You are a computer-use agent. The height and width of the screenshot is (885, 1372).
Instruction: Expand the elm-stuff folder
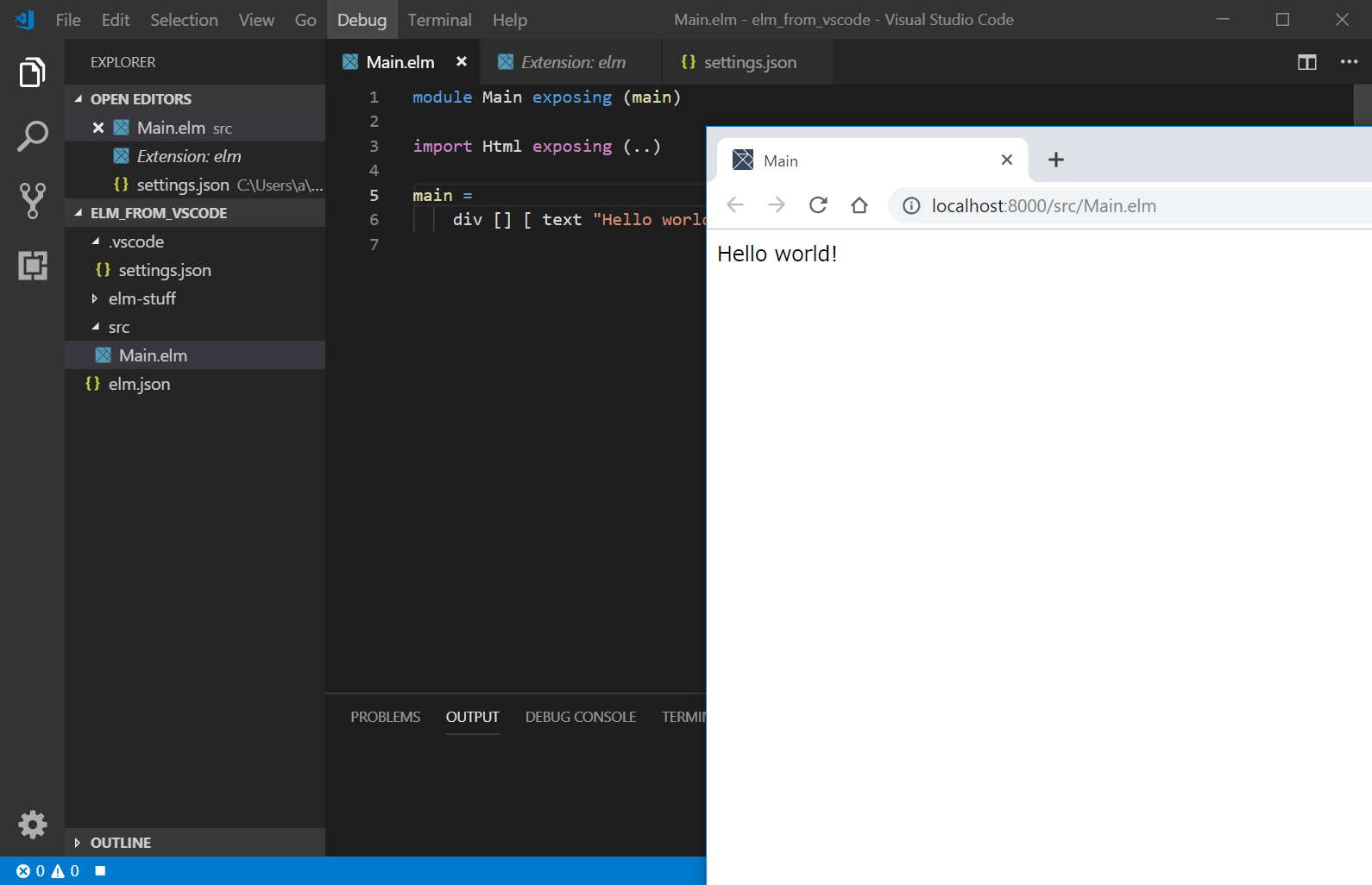point(142,298)
